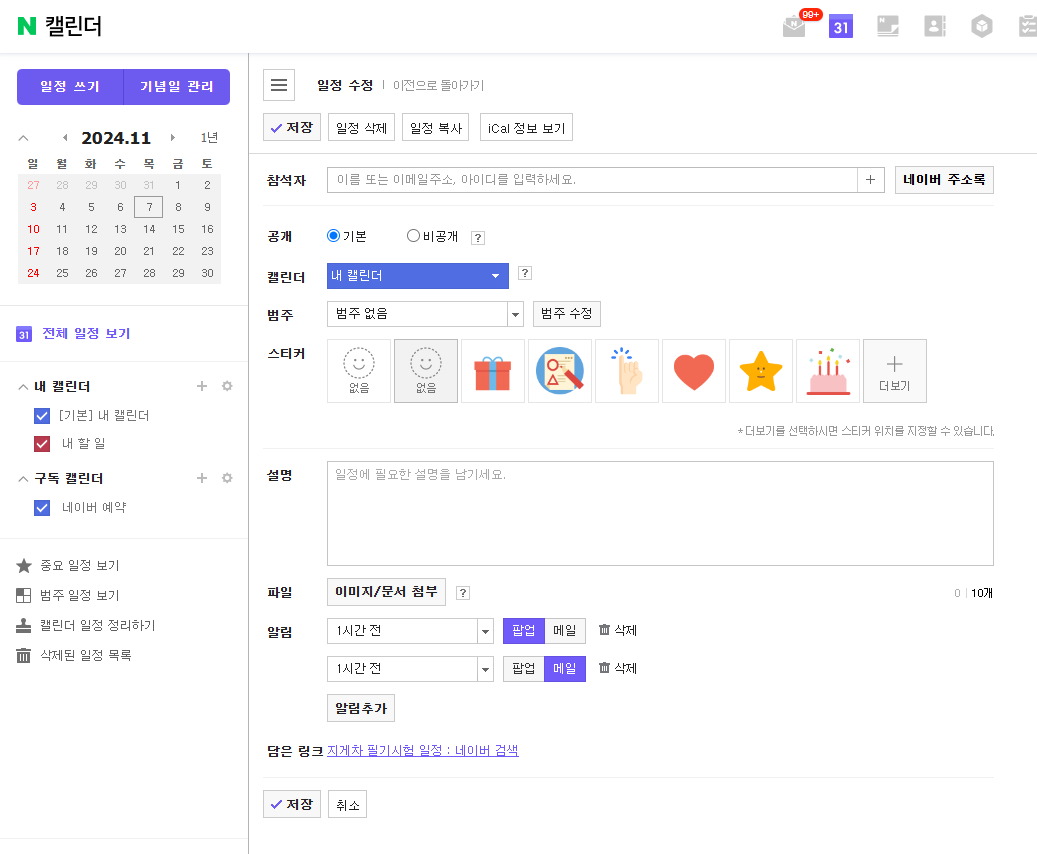1037x854 pixels.
Task: Select the clapping hands sticker
Action: coord(627,370)
